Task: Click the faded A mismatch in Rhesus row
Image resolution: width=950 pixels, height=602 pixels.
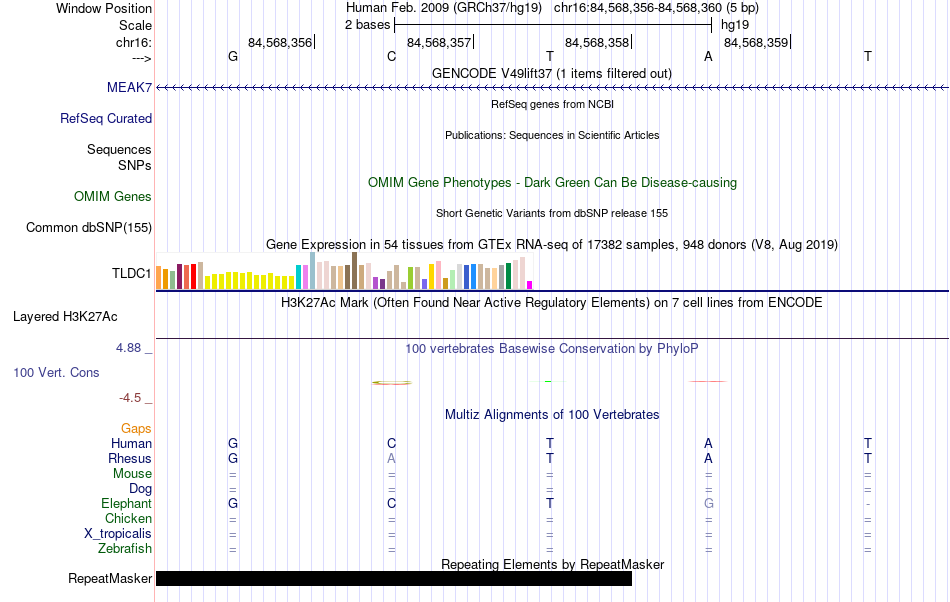Action: pos(391,458)
